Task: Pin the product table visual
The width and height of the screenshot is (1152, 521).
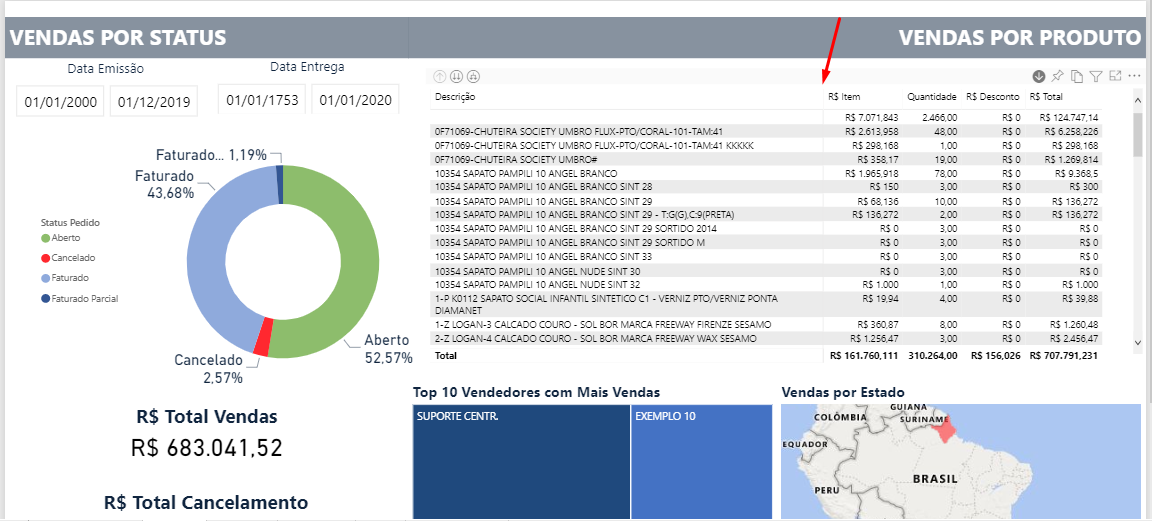Action: pos(1057,76)
